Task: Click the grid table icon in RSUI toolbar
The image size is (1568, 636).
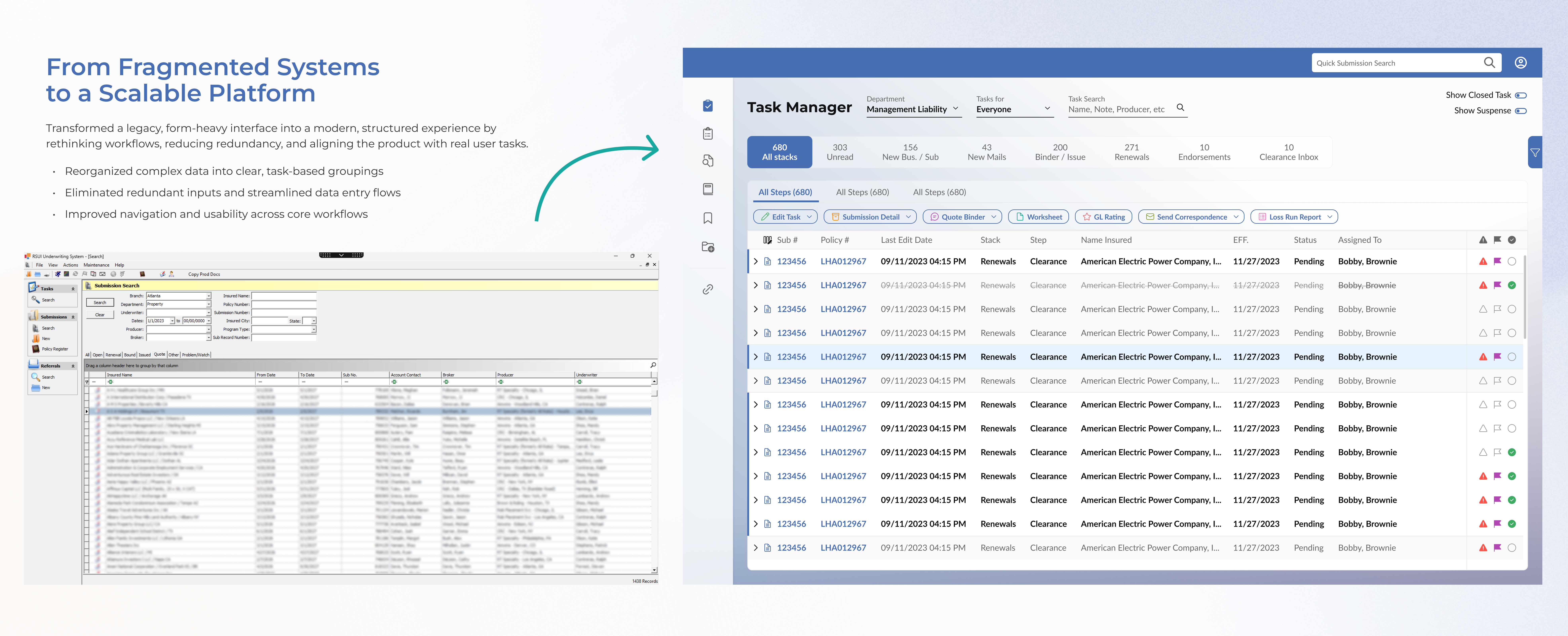Action: tap(66, 274)
